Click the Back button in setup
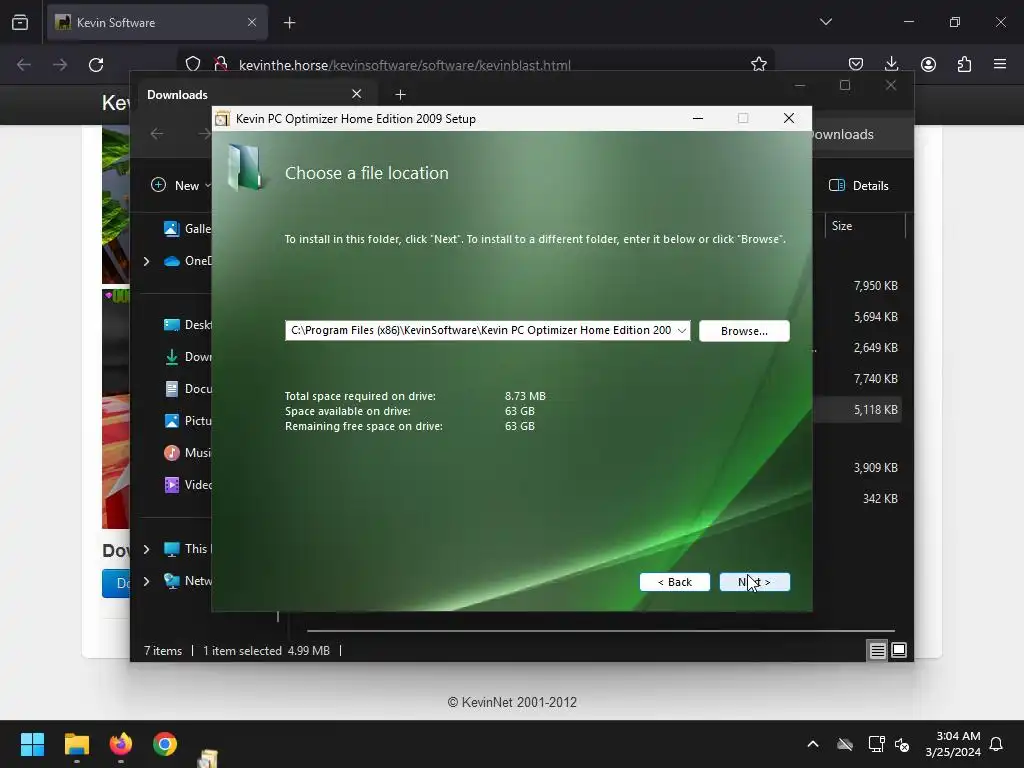 click(675, 582)
